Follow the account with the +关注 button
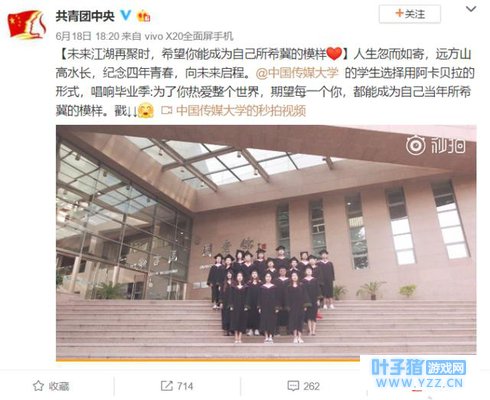The height and width of the screenshot is (400, 490). tap(410, 14)
